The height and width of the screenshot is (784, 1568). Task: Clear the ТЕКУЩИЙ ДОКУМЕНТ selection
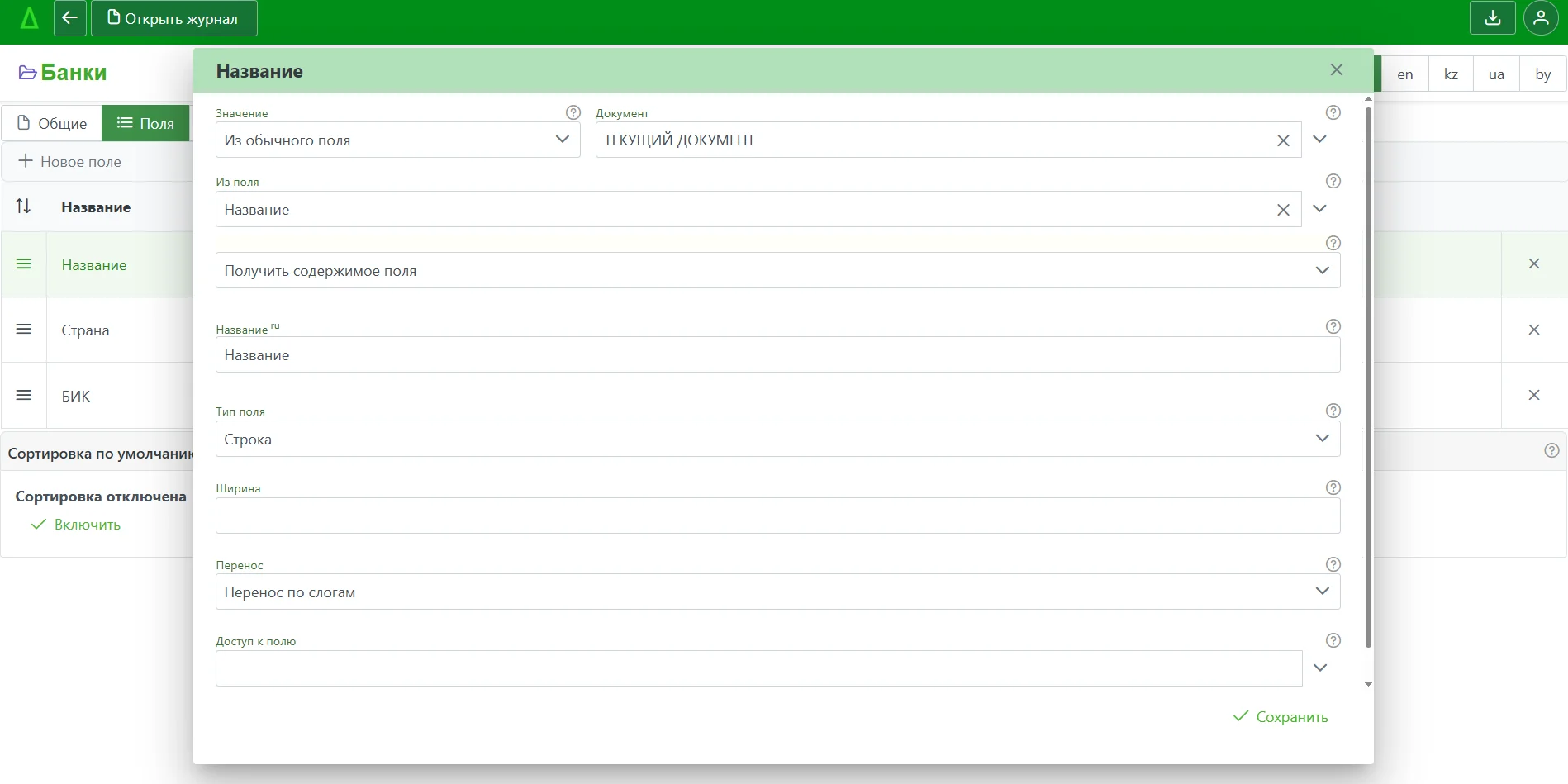pyautogui.click(x=1283, y=140)
